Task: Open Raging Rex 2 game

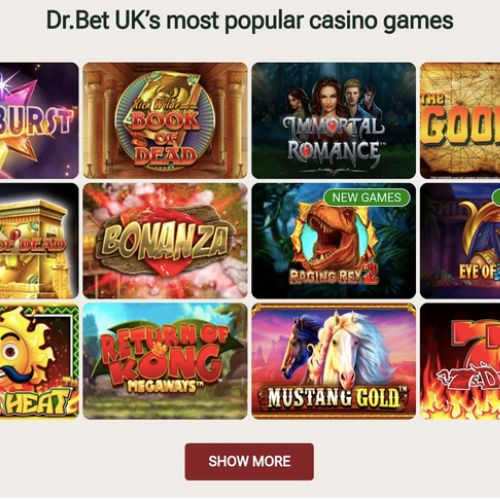Action: [x=334, y=240]
